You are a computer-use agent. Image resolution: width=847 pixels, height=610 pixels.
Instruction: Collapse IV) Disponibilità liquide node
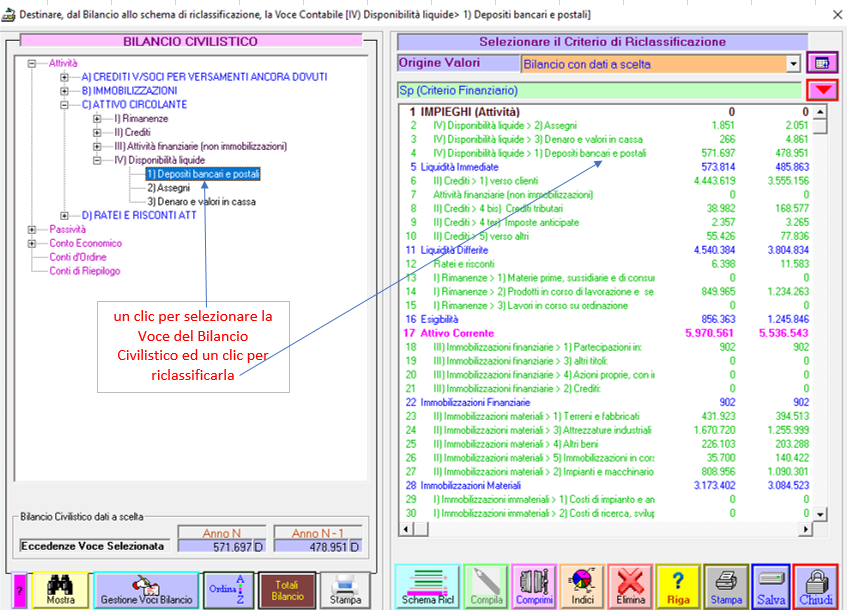[x=97, y=160]
